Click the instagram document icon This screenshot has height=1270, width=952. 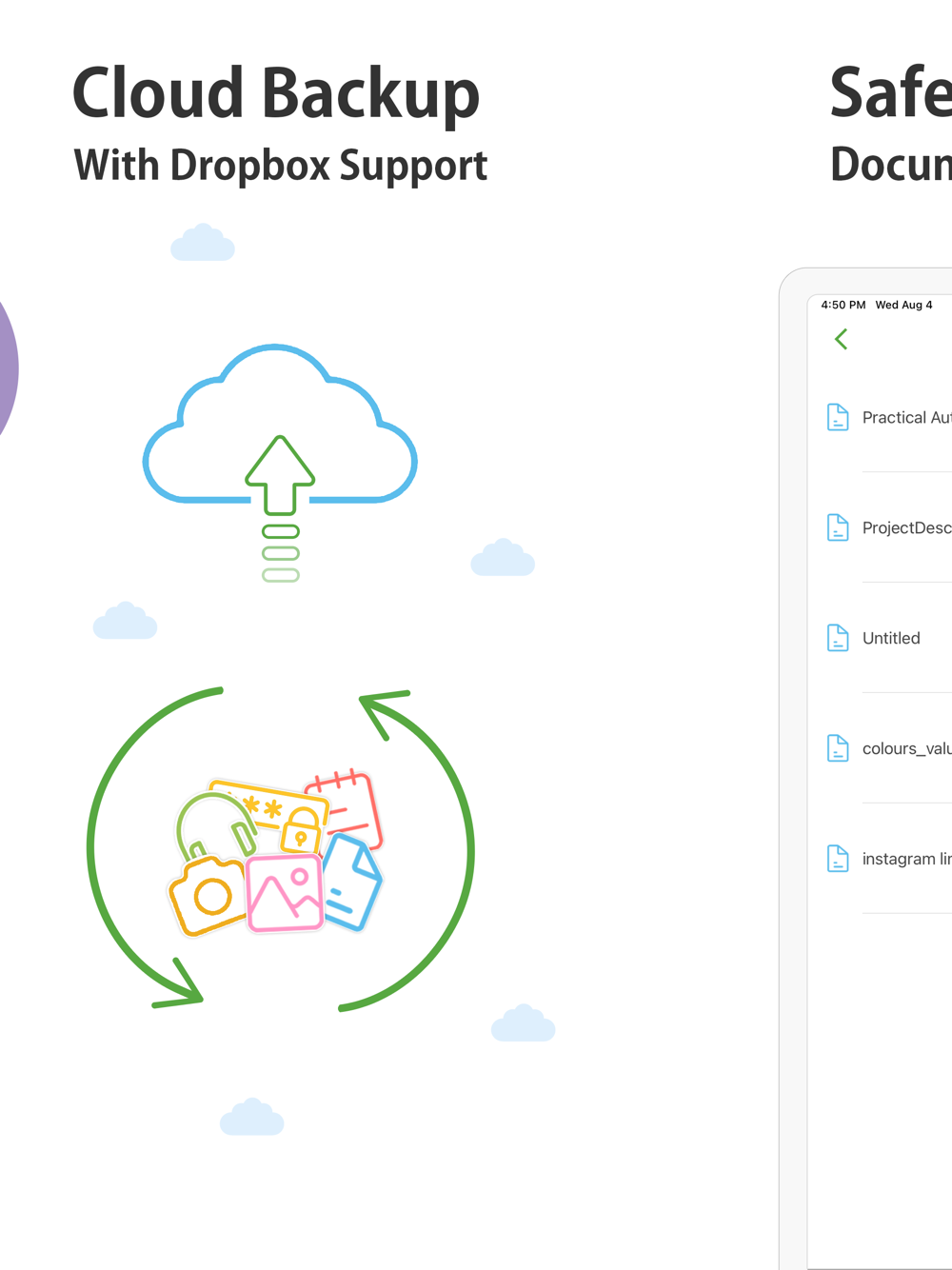tap(838, 859)
